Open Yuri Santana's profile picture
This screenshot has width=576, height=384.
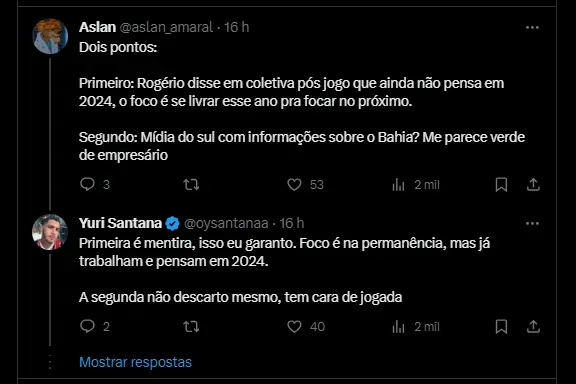click(x=50, y=232)
